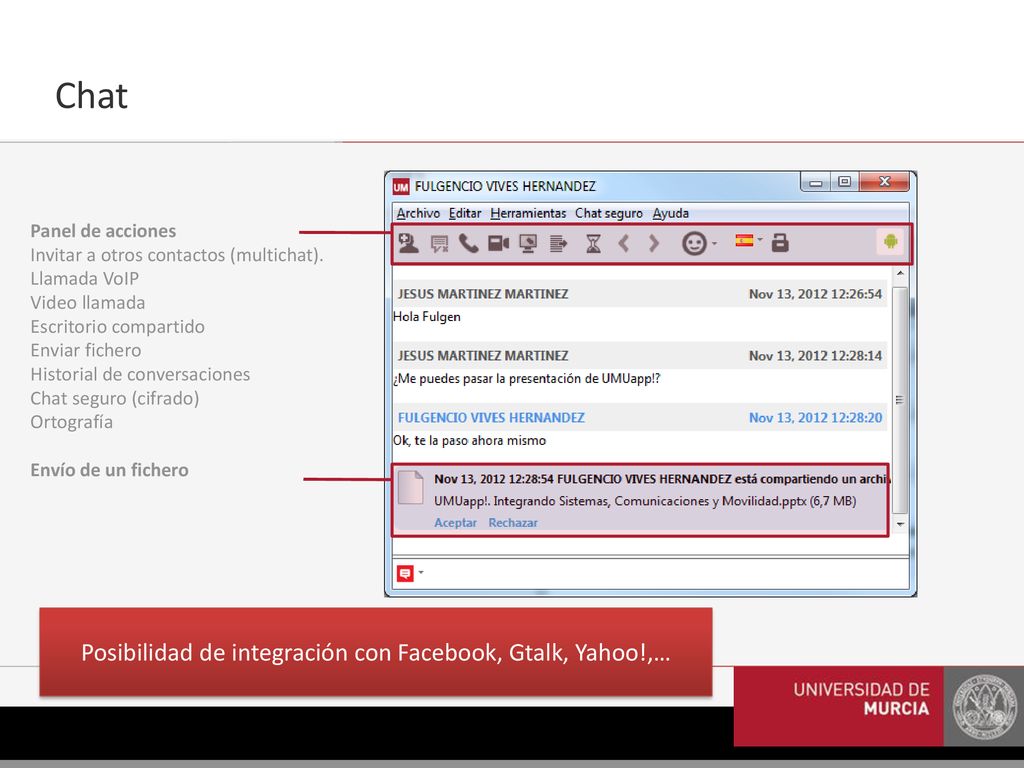The width and height of the screenshot is (1024, 768).
Task: Maximize the chat window
Action: tap(844, 182)
